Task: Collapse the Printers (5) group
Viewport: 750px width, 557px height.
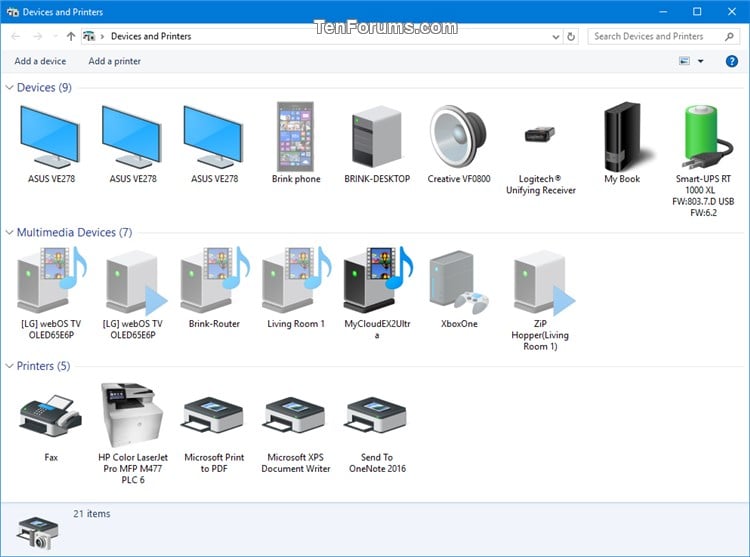Action: point(9,366)
